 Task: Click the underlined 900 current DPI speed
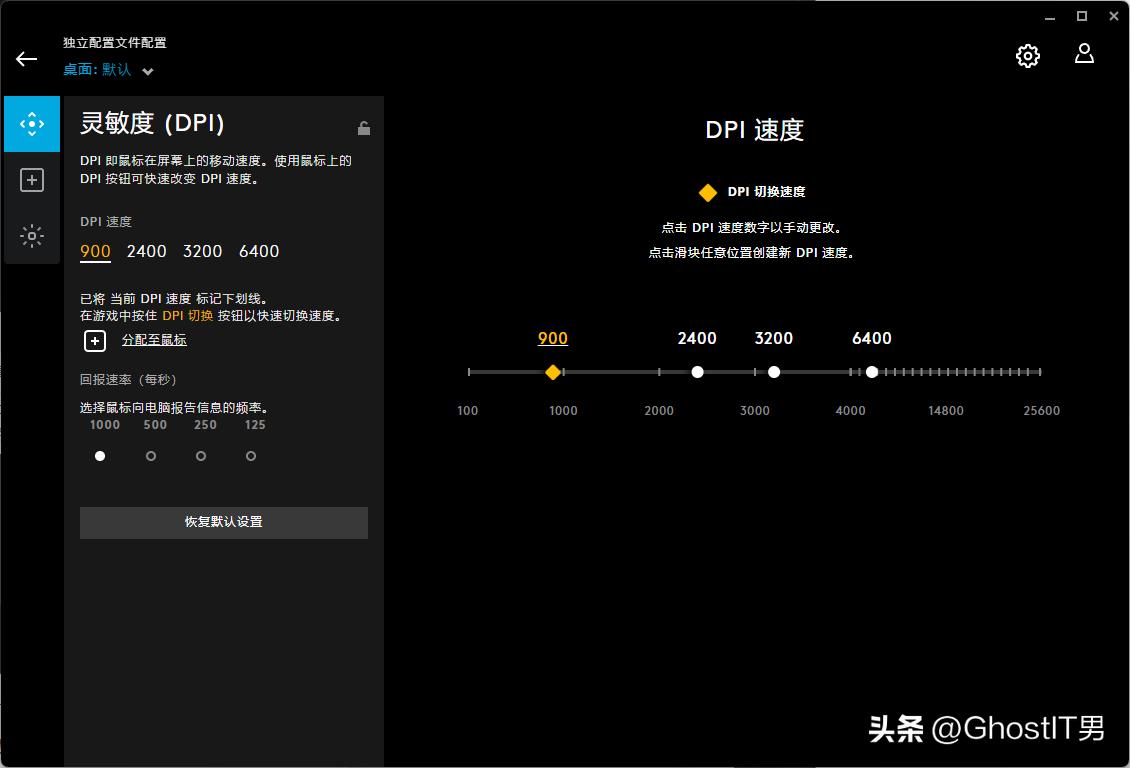[x=95, y=251]
